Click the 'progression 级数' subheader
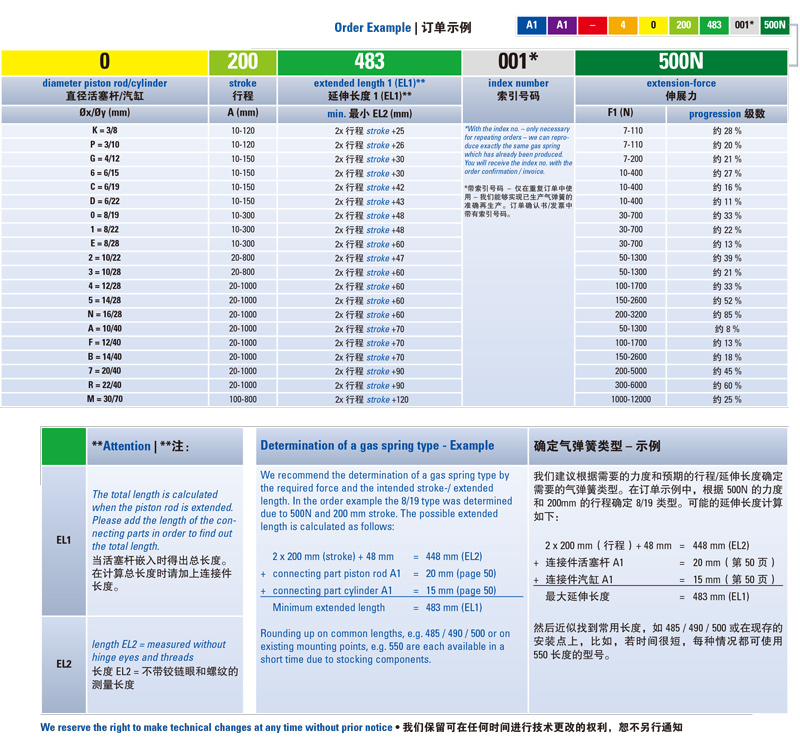 pyautogui.click(x=727, y=114)
